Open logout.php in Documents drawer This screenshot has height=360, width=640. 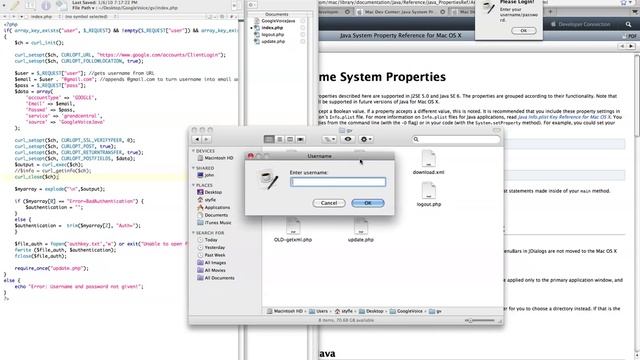[269, 35]
